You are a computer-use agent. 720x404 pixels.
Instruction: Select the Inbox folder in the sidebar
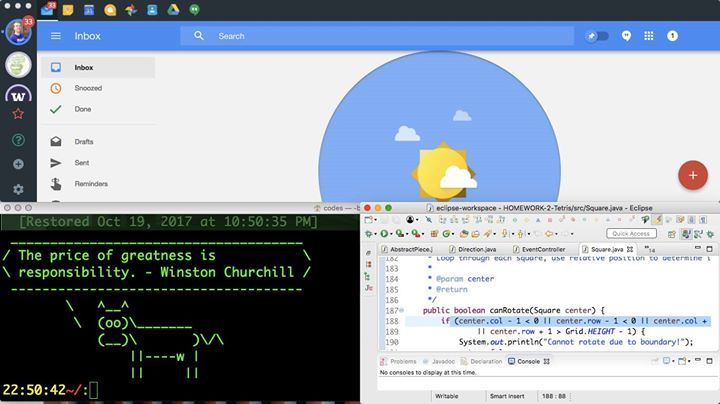pos(98,67)
